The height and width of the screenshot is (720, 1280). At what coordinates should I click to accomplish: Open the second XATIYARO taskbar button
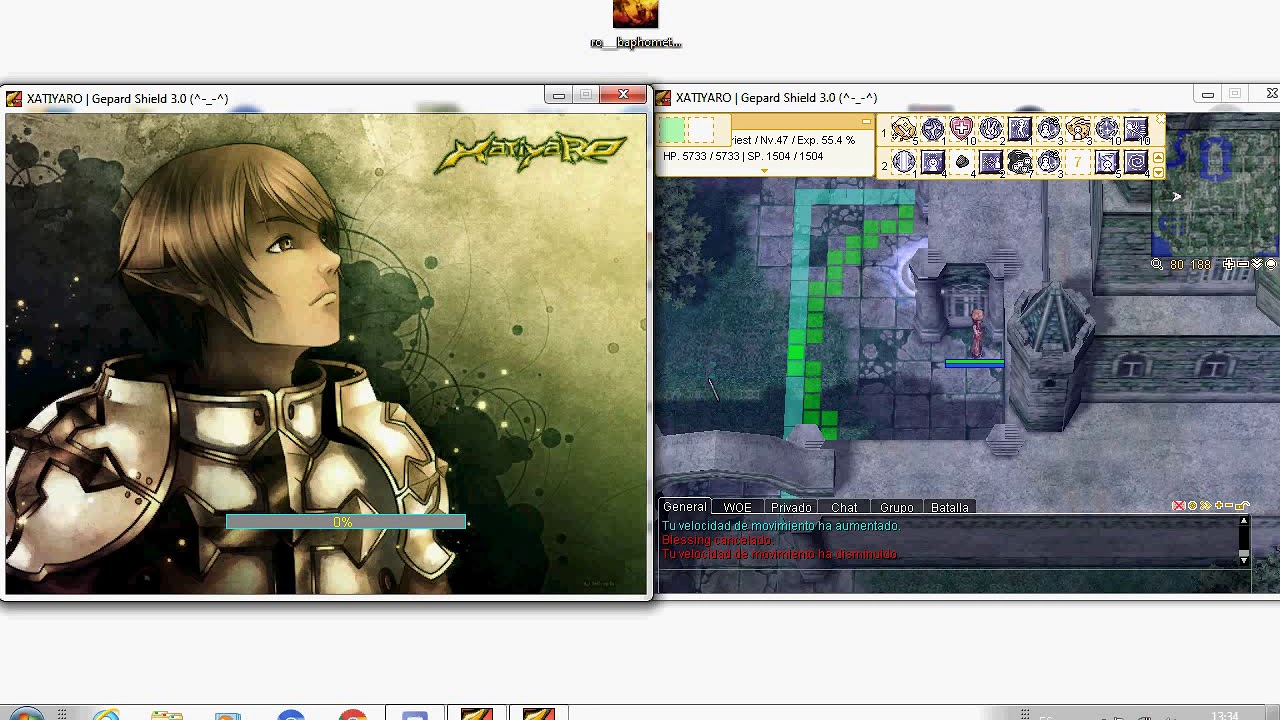pos(538,714)
